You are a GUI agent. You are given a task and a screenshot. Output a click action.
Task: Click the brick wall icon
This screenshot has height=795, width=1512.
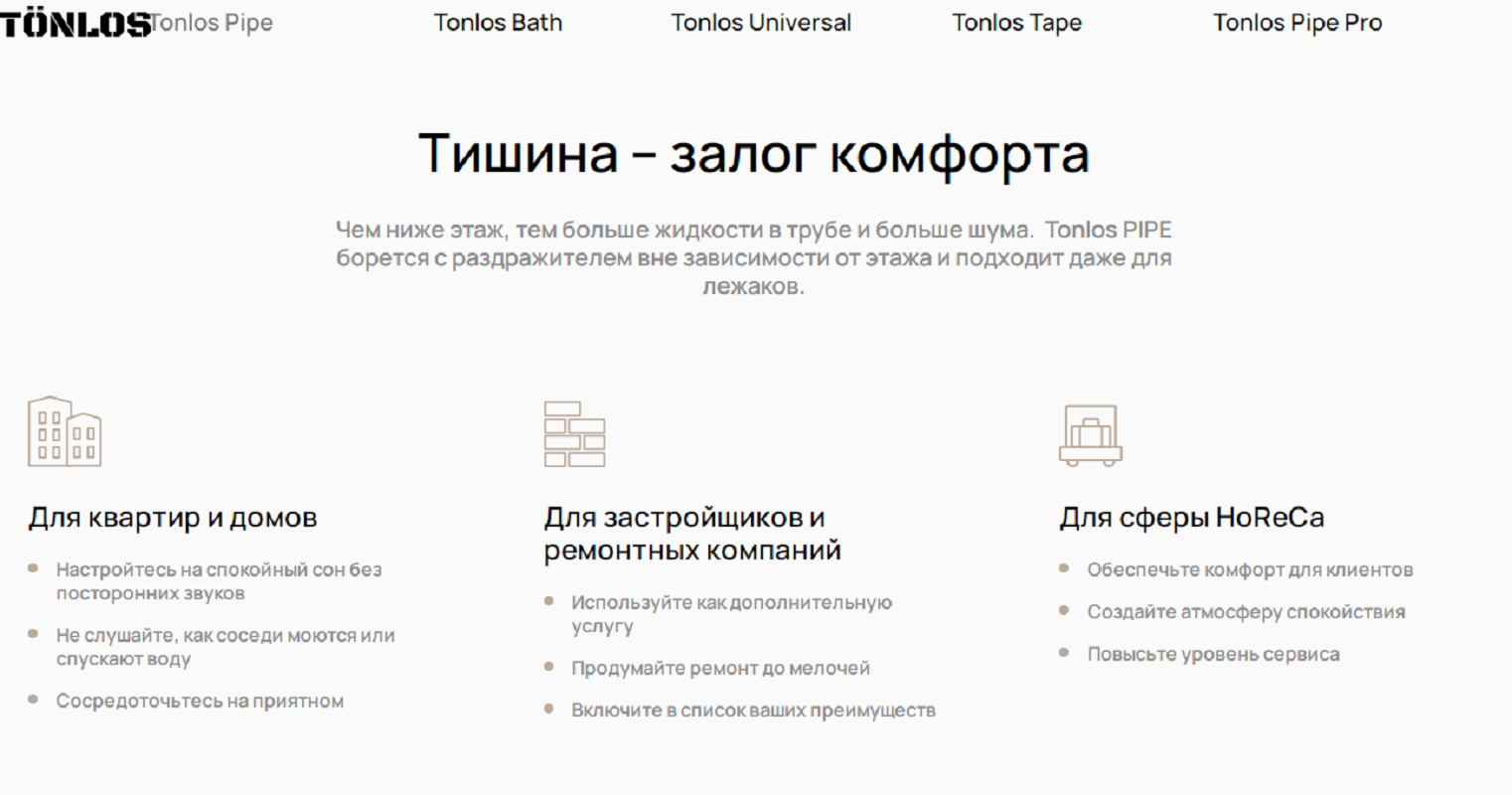(574, 434)
